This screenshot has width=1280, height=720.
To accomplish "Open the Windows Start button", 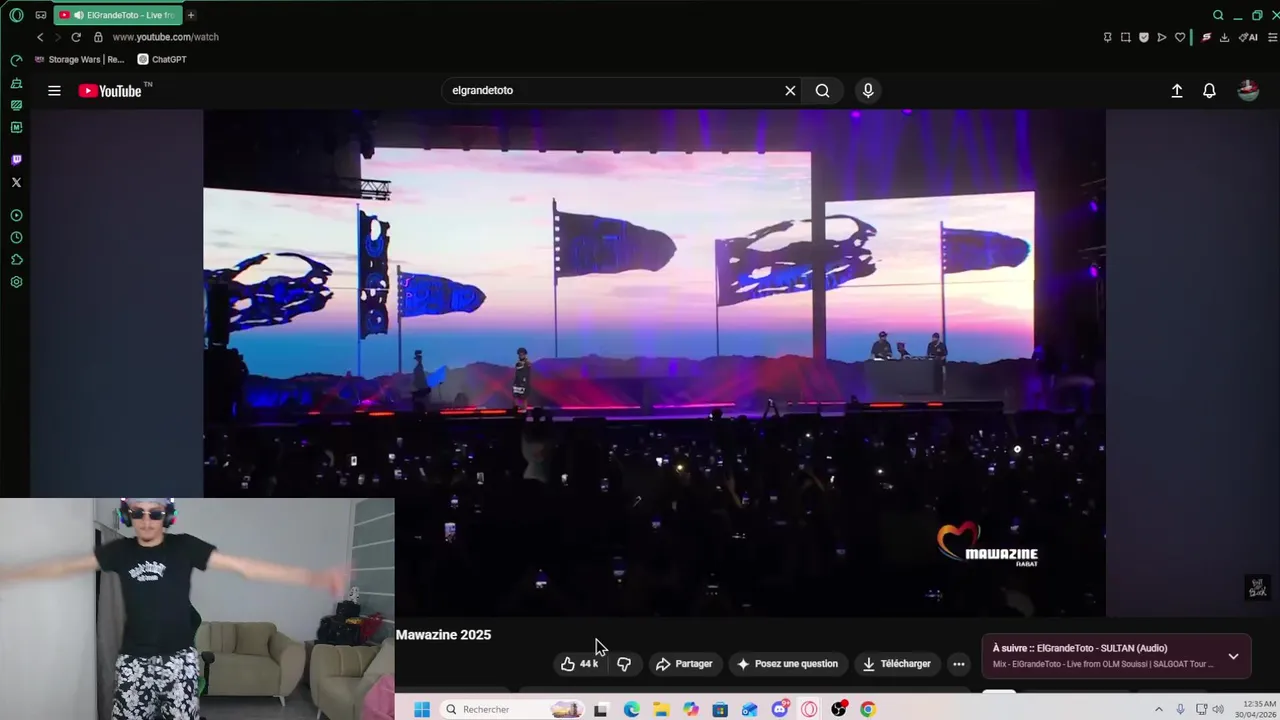I will pyautogui.click(x=422, y=709).
